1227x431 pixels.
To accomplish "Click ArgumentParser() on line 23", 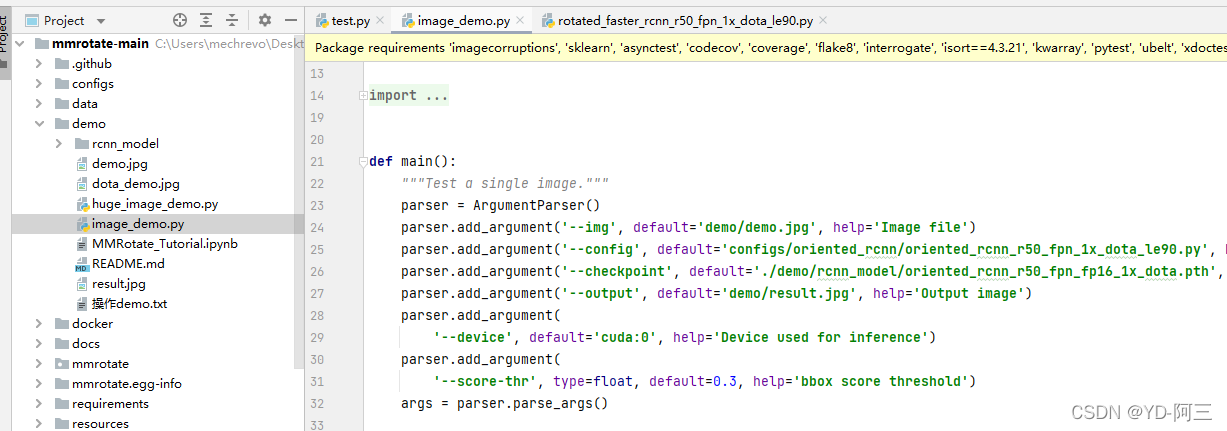I will click(535, 205).
